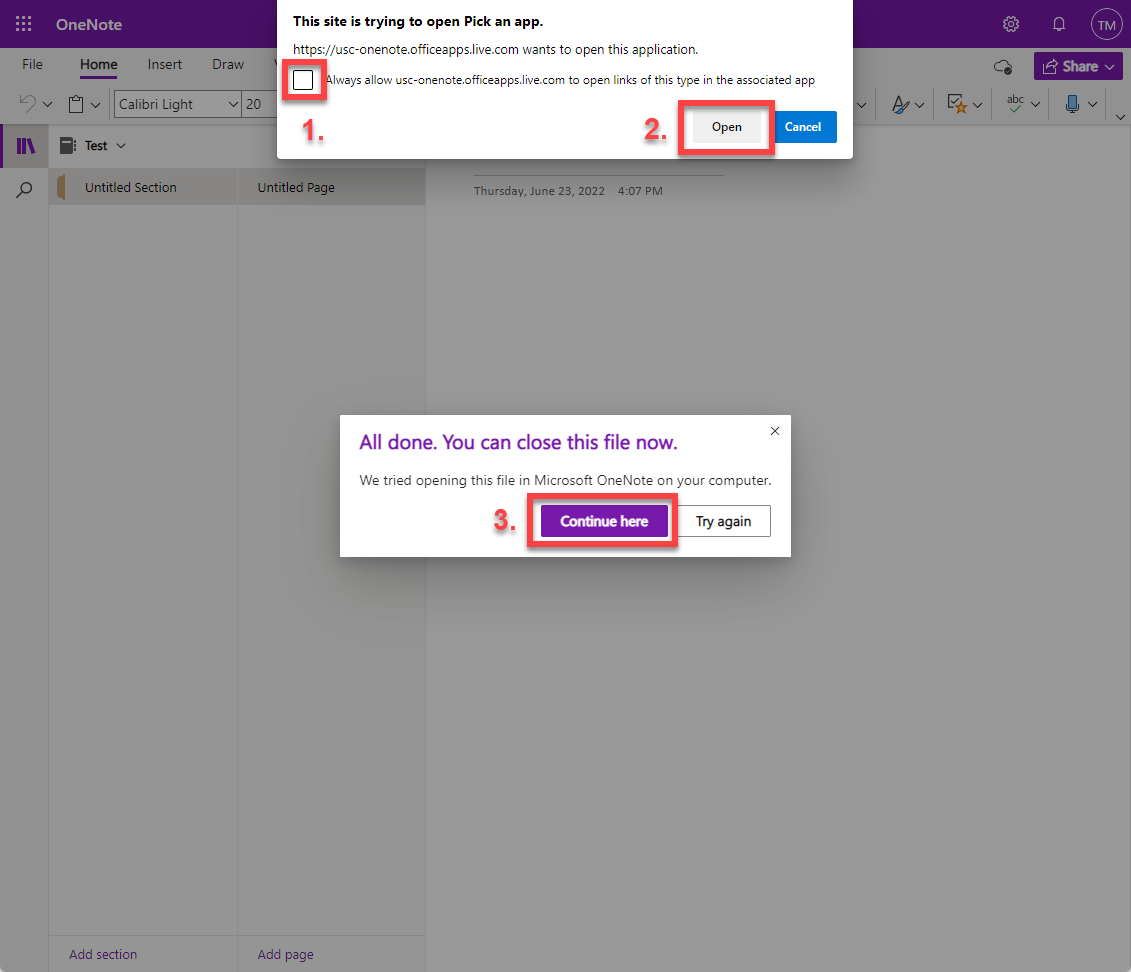1131x972 pixels.
Task: Expand the ribbon with the corner chevron
Action: (x=1120, y=116)
